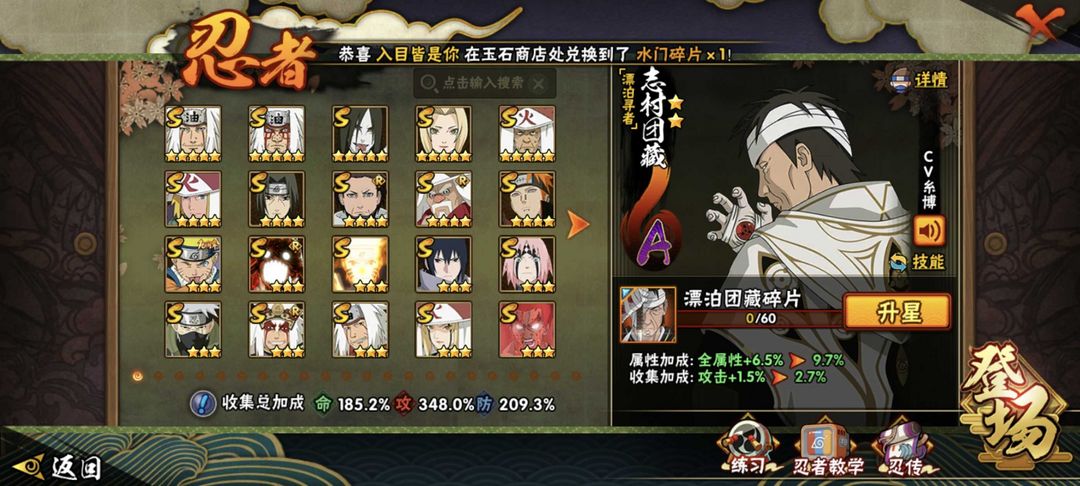Click the 升星 star upgrade button

click(897, 312)
